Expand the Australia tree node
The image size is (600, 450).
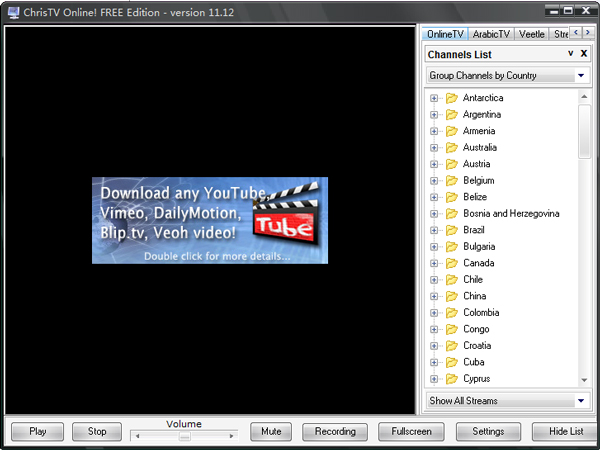point(434,148)
